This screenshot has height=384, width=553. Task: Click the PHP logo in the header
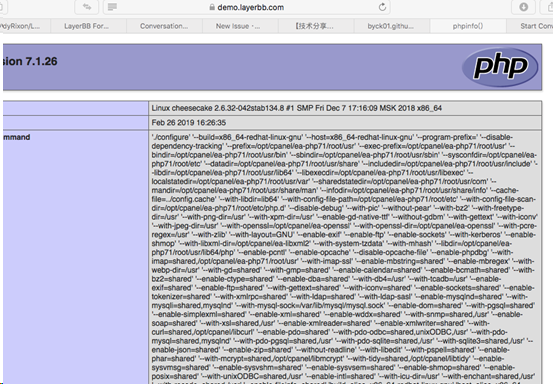click(x=500, y=67)
